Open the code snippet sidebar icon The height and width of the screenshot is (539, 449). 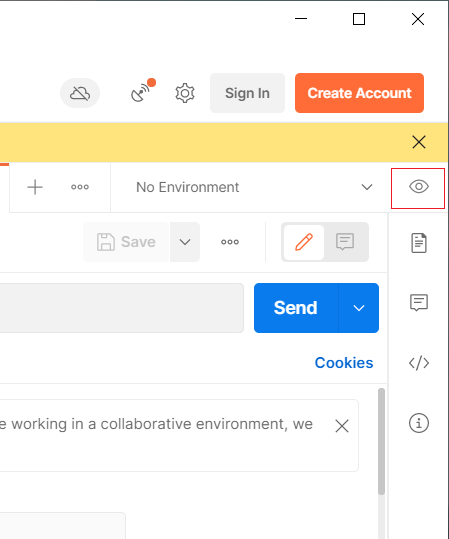coord(419,363)
